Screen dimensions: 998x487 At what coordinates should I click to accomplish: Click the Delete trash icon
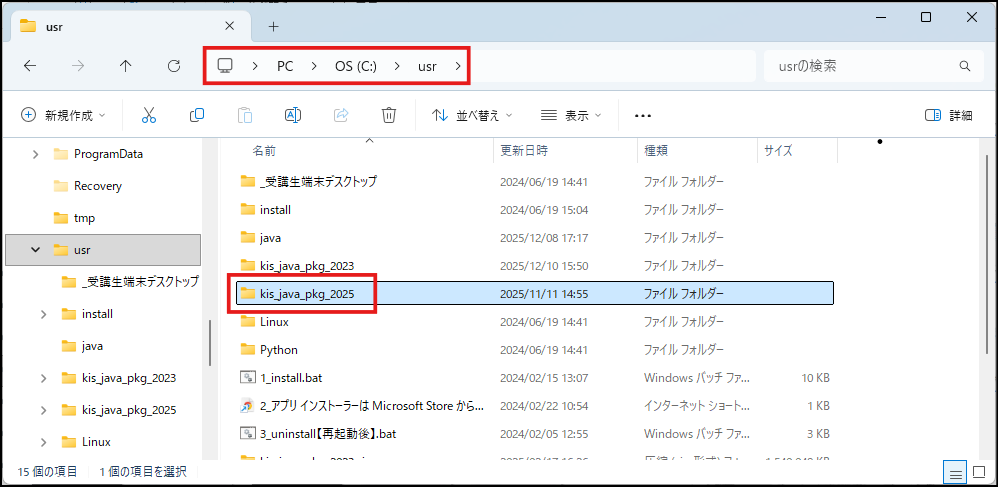tap(389, 115)
